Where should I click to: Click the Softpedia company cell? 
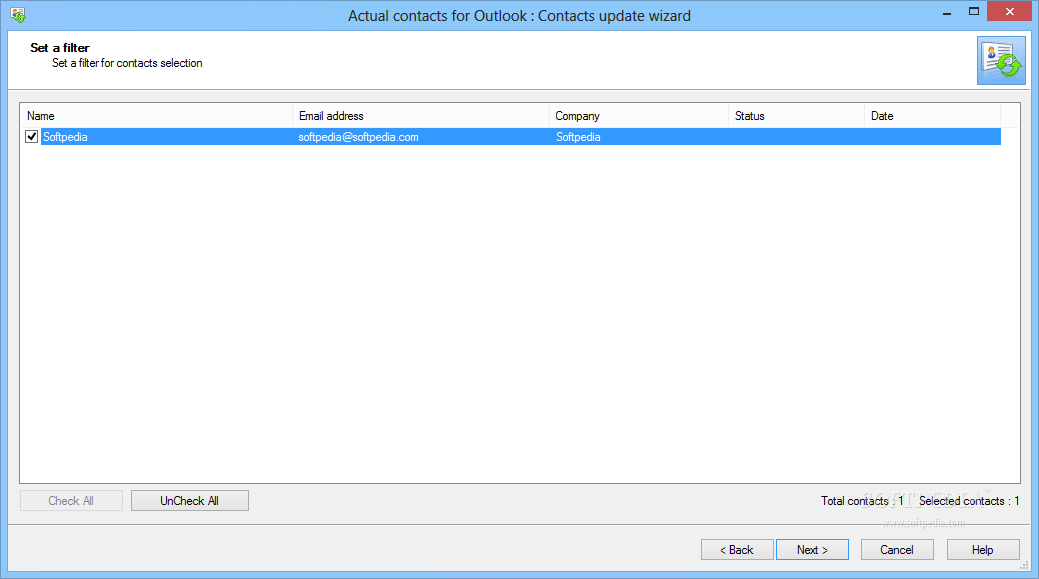coord(578,136)
